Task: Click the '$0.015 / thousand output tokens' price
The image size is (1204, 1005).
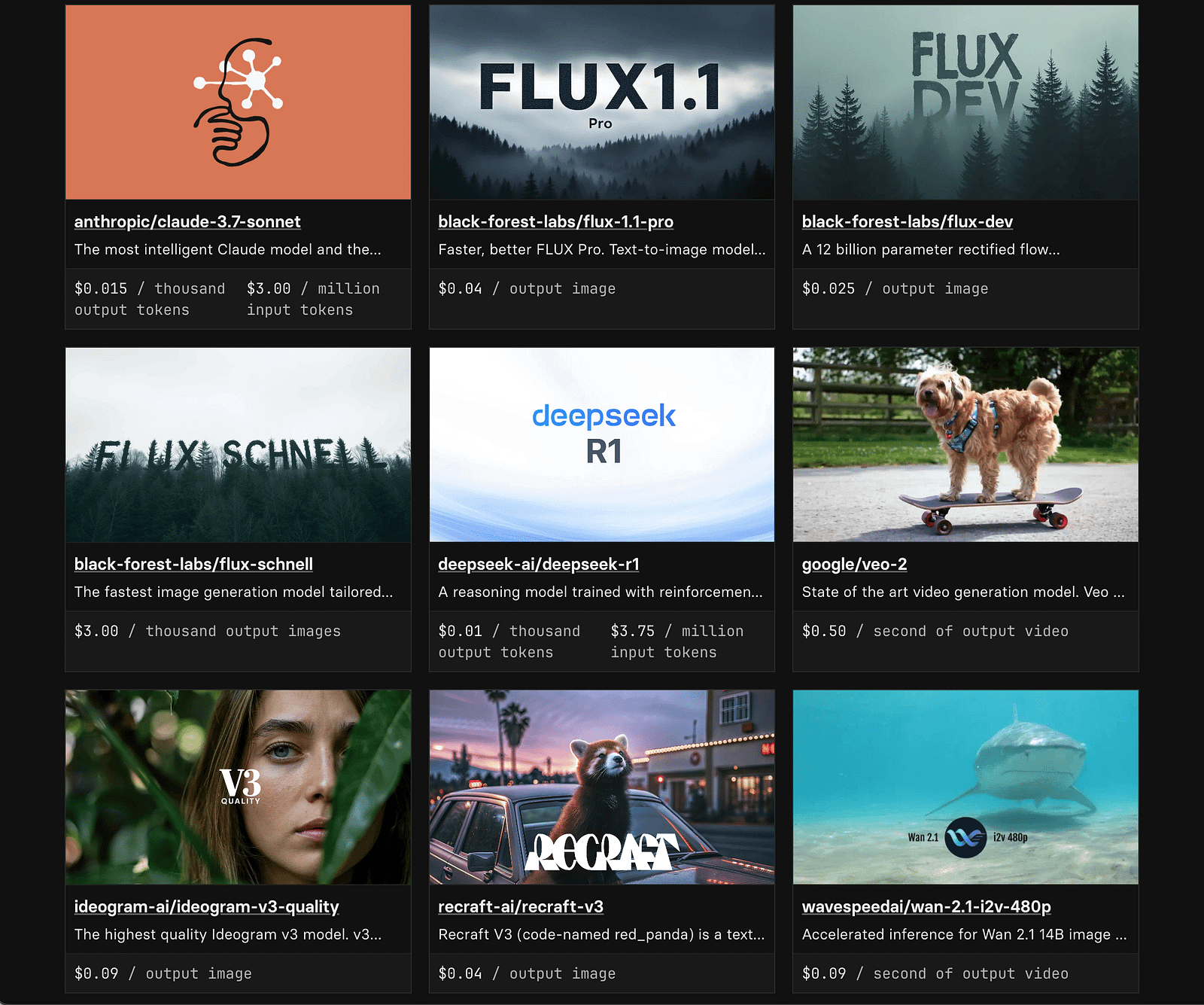Action: [150, 299]
